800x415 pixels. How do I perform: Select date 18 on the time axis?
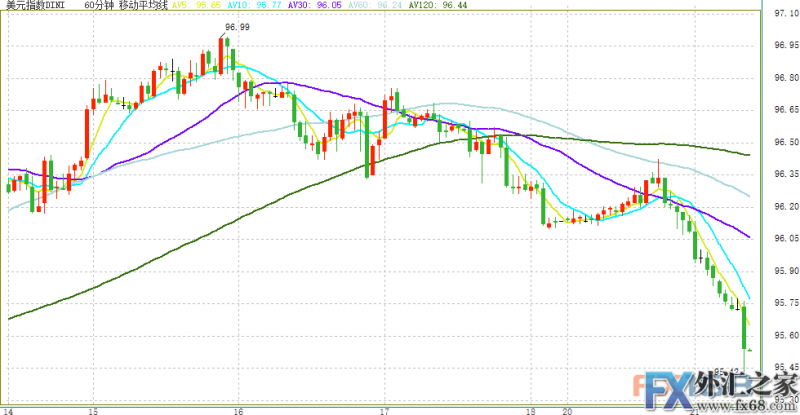(x=531, y=410)
